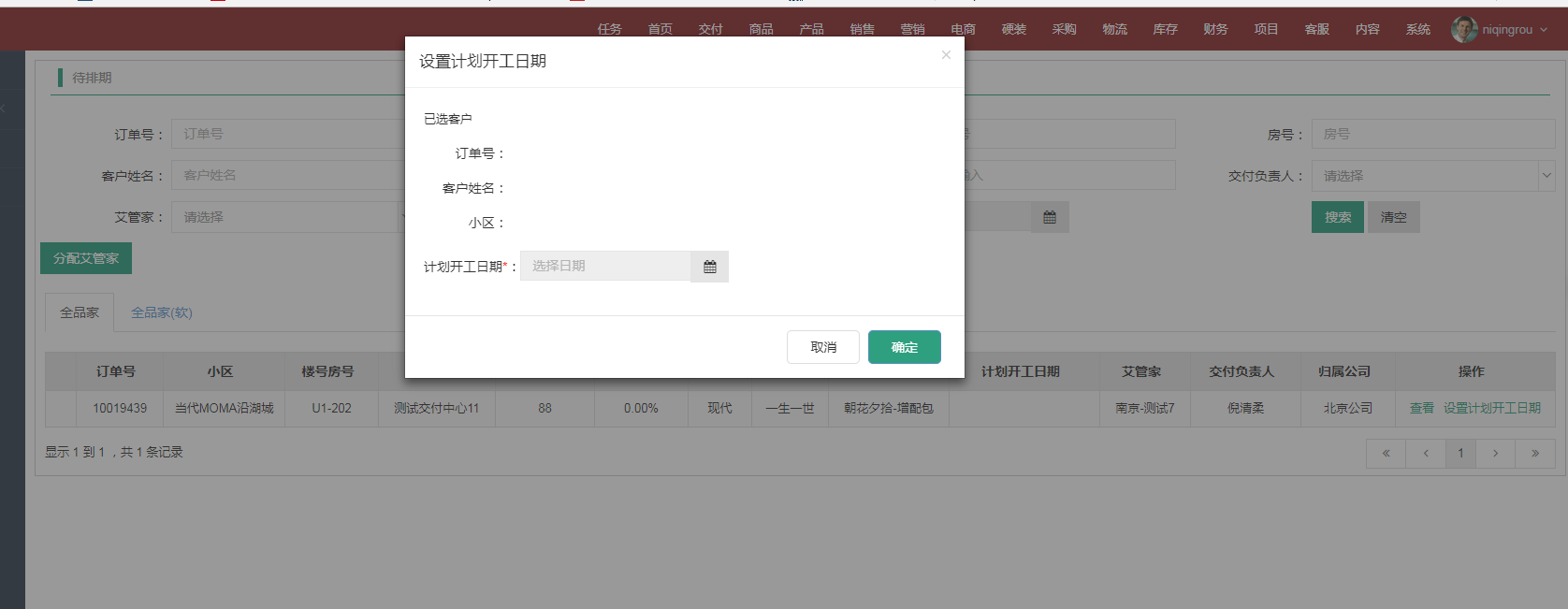Open the 财务 menu in top navigation
The width and height of the screenshot is (1568, 609).
[x=1215, y=29]
